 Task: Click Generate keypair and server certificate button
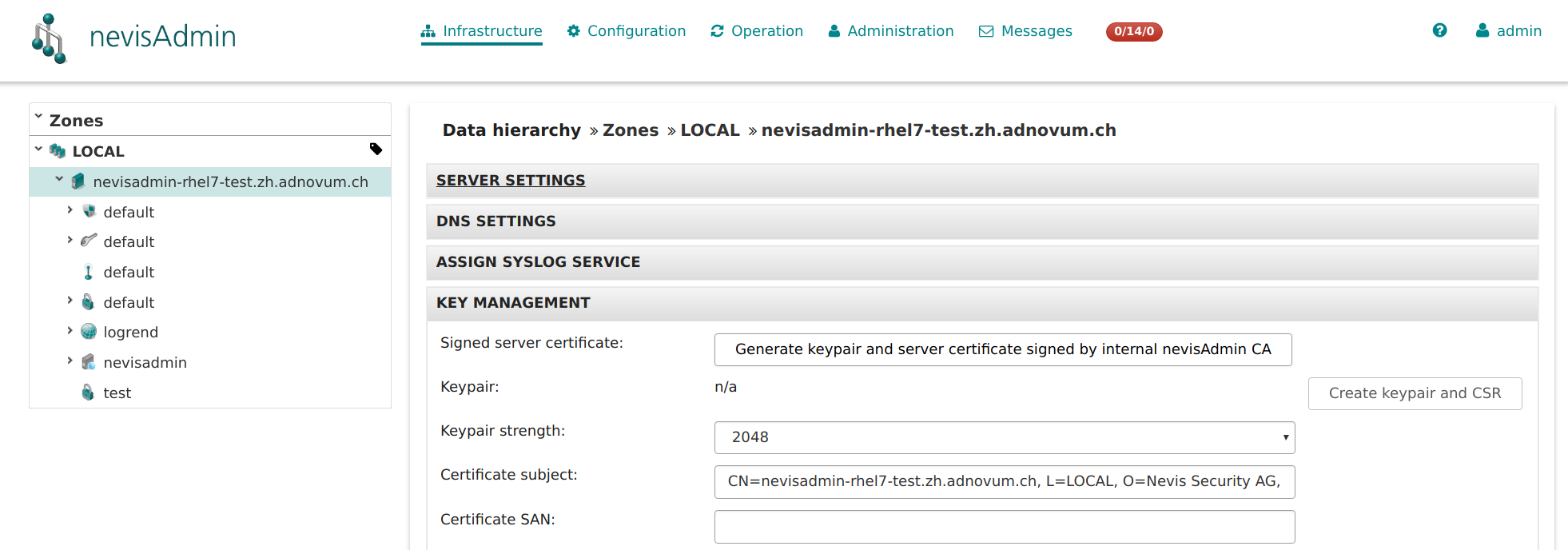(x=1003, y=349)
